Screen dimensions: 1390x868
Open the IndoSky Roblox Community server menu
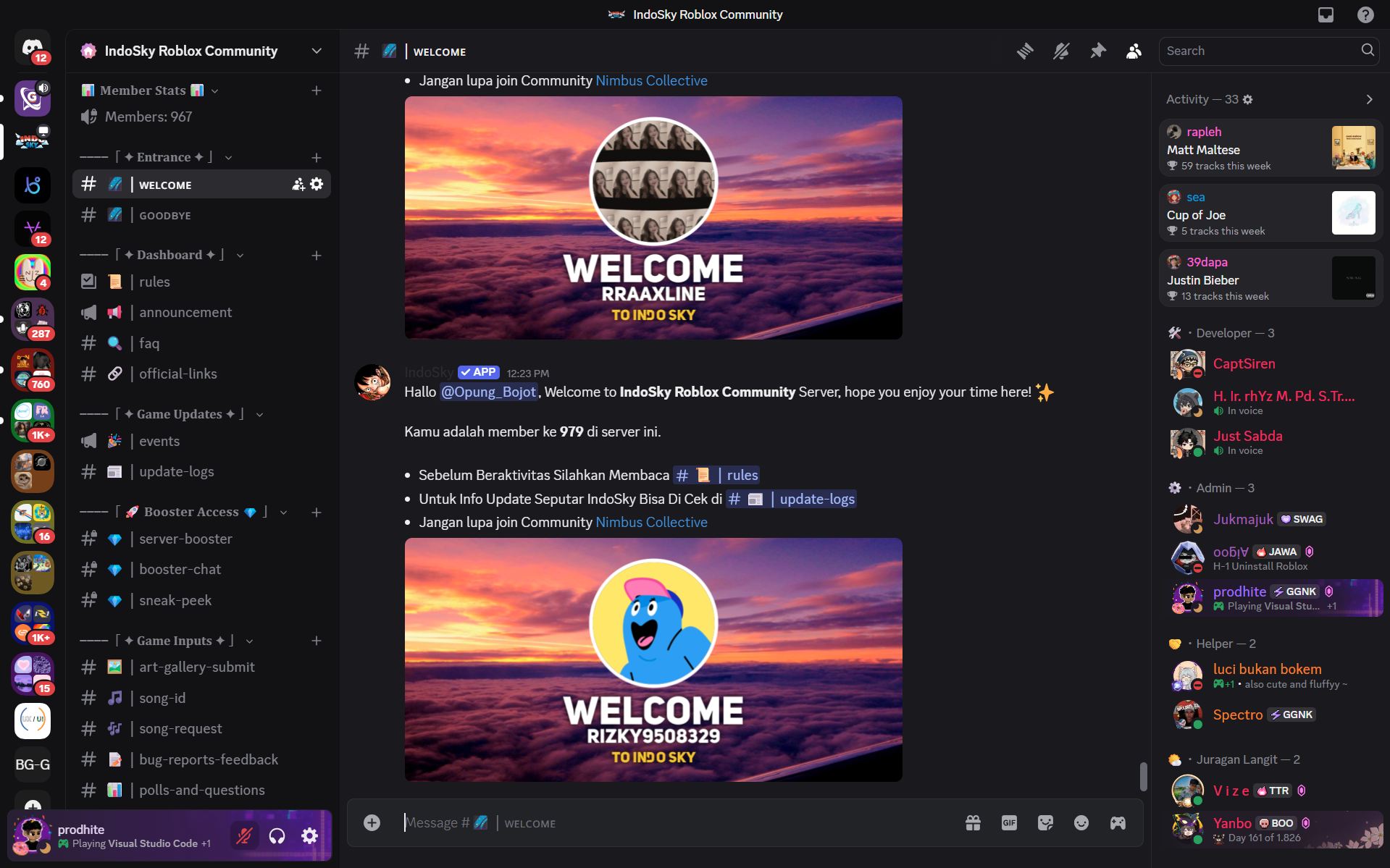[x=202, y=51]
